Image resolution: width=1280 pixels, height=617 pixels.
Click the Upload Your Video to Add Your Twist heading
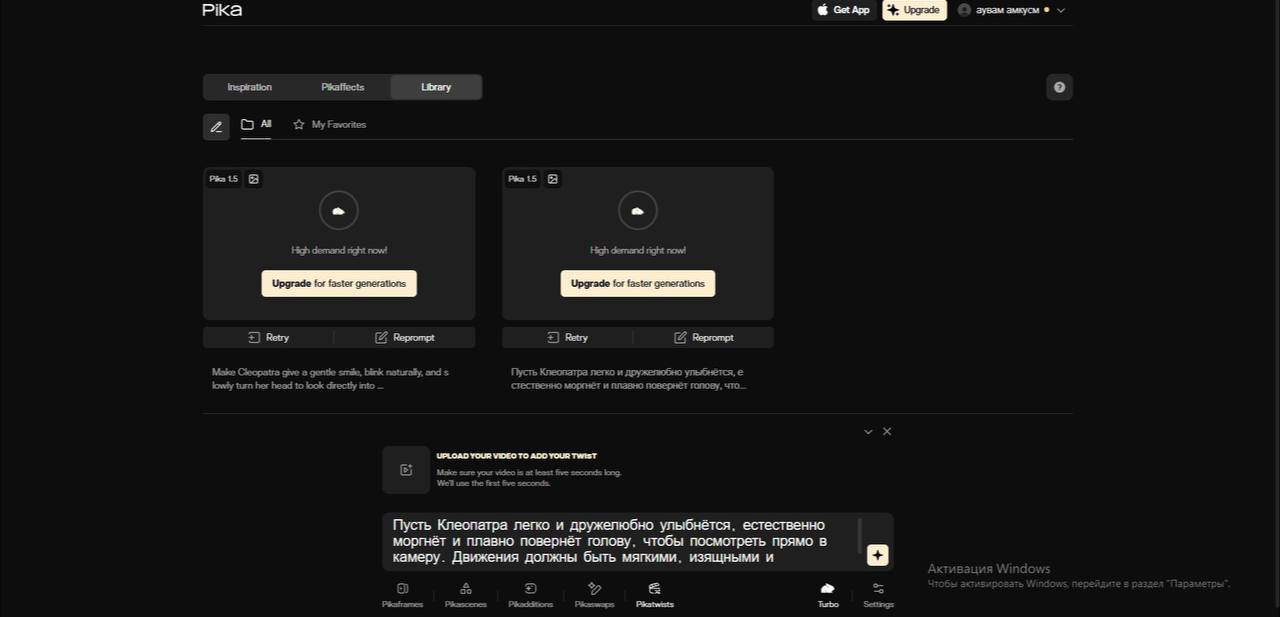516,456
